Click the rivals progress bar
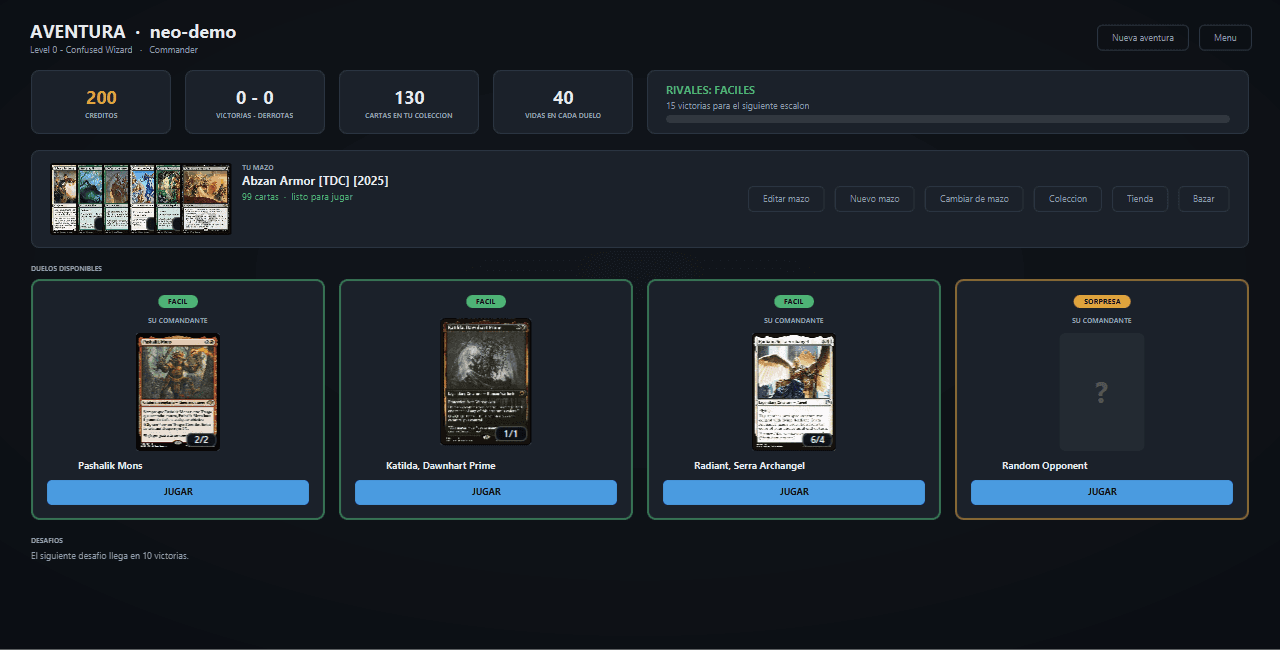This screenshot has height=650, width=1280. coord(948,119)
